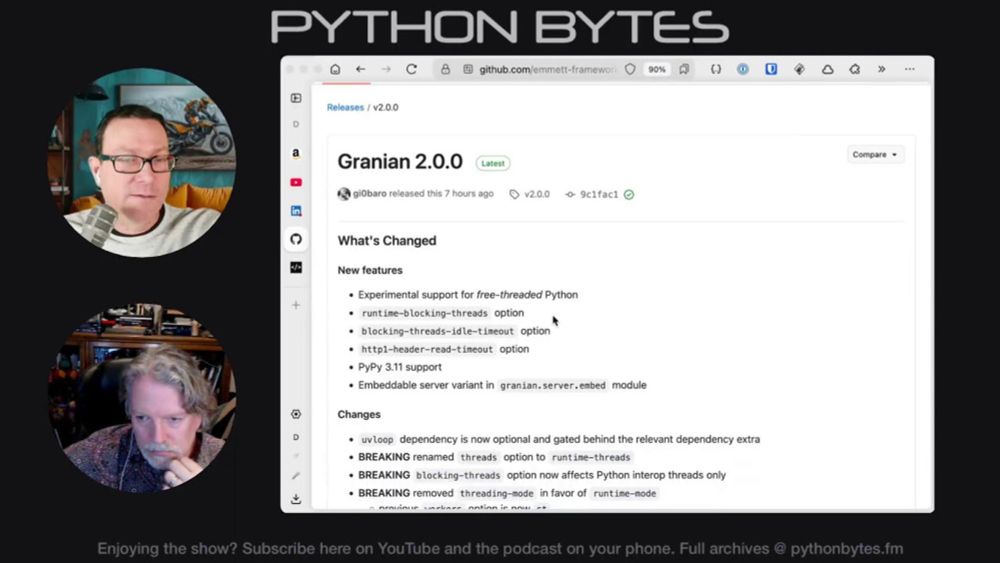Image resolution: width=1000 pixels, height=563 pixels.
Task: Click the What's Changed heading
Action: 387,240
